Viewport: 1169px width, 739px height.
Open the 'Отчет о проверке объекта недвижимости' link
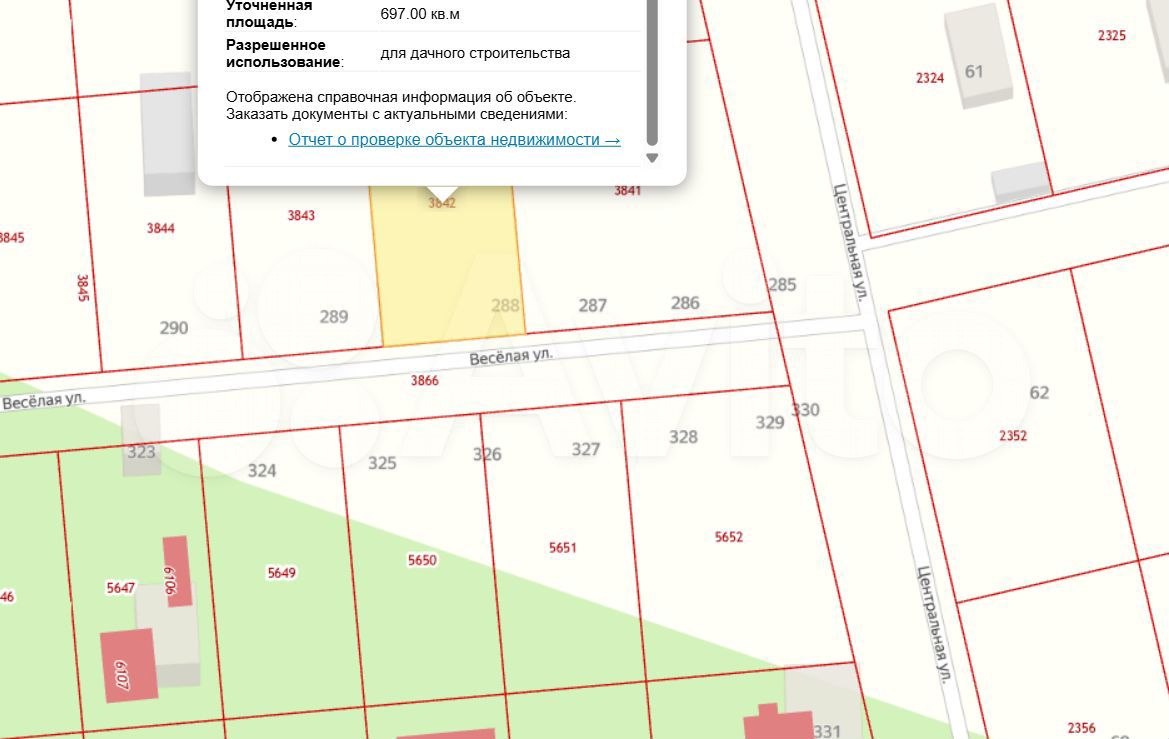click(x=454, y=140)
